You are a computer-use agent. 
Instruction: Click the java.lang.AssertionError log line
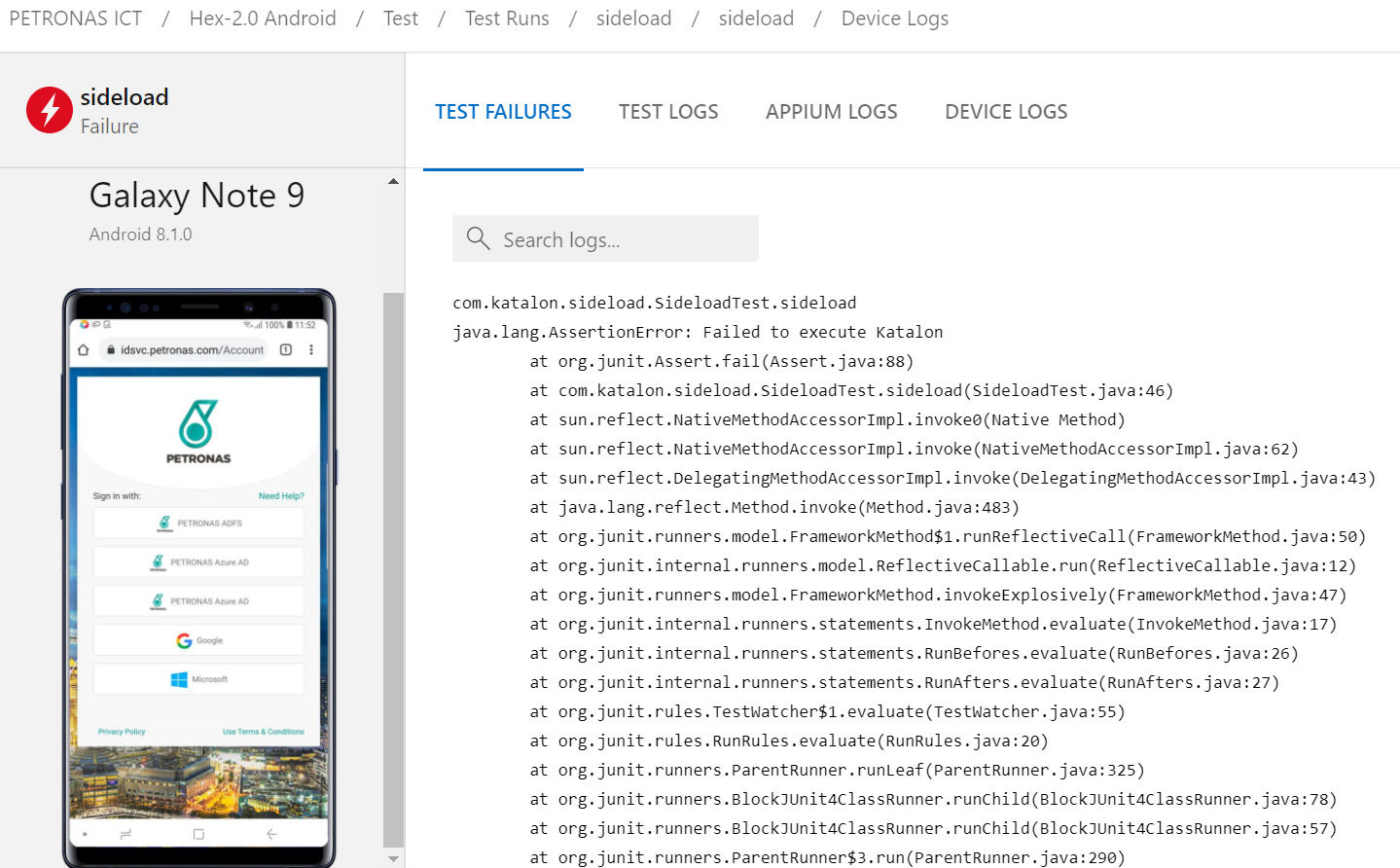click(x=698, y=332)
